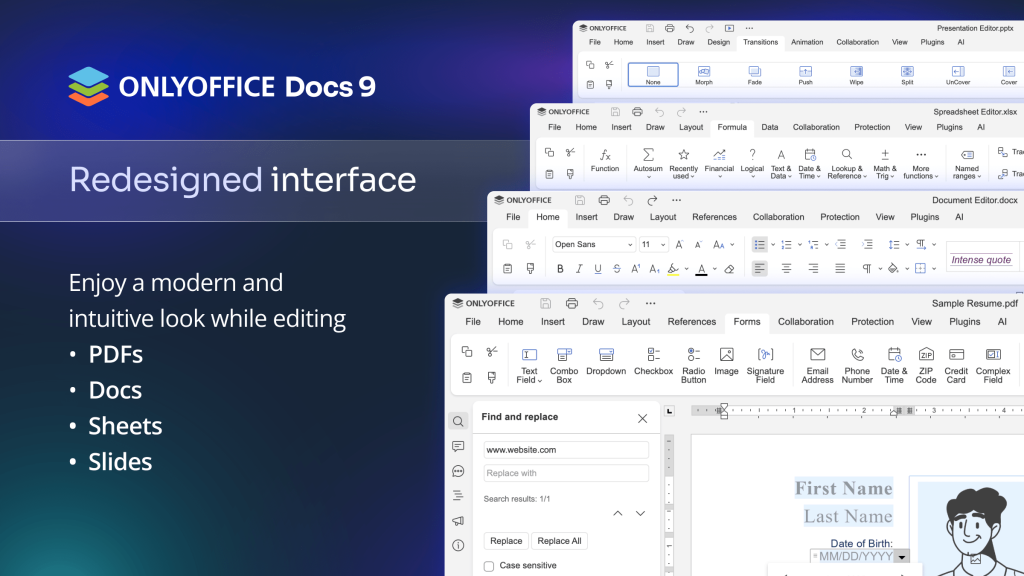The image size is (1024, 576).
Task: Click the Replace All button
Action: pyautogui.click(x=558, y=540)
